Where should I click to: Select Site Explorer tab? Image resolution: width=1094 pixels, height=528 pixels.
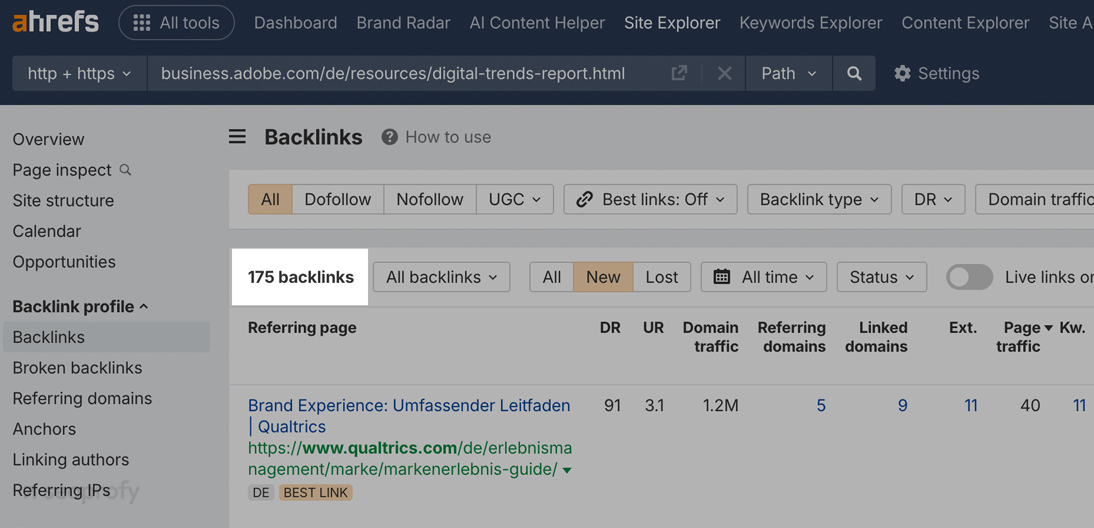(672, 23)
